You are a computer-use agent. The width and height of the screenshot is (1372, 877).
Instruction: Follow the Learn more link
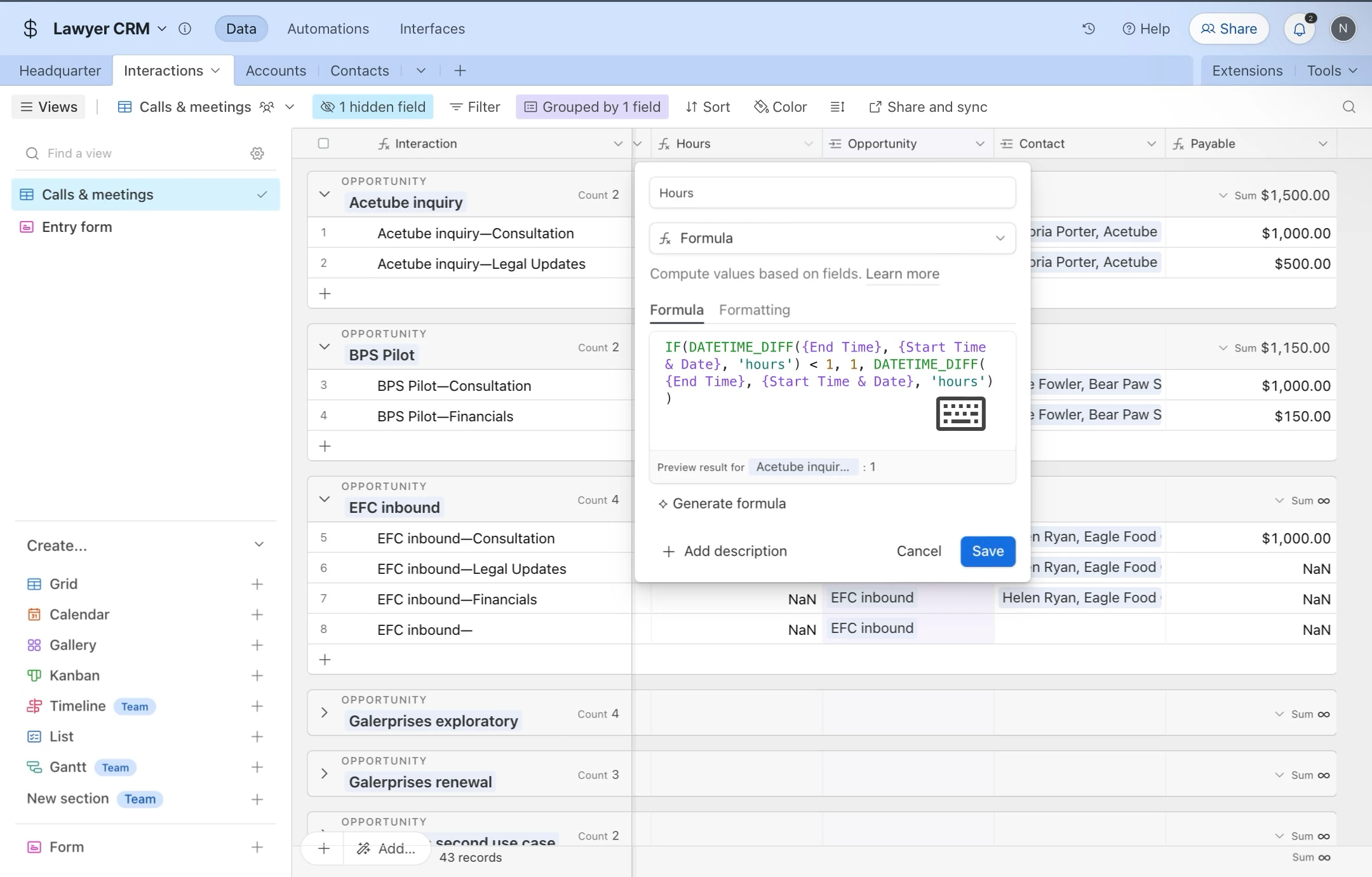pos(902,274)
